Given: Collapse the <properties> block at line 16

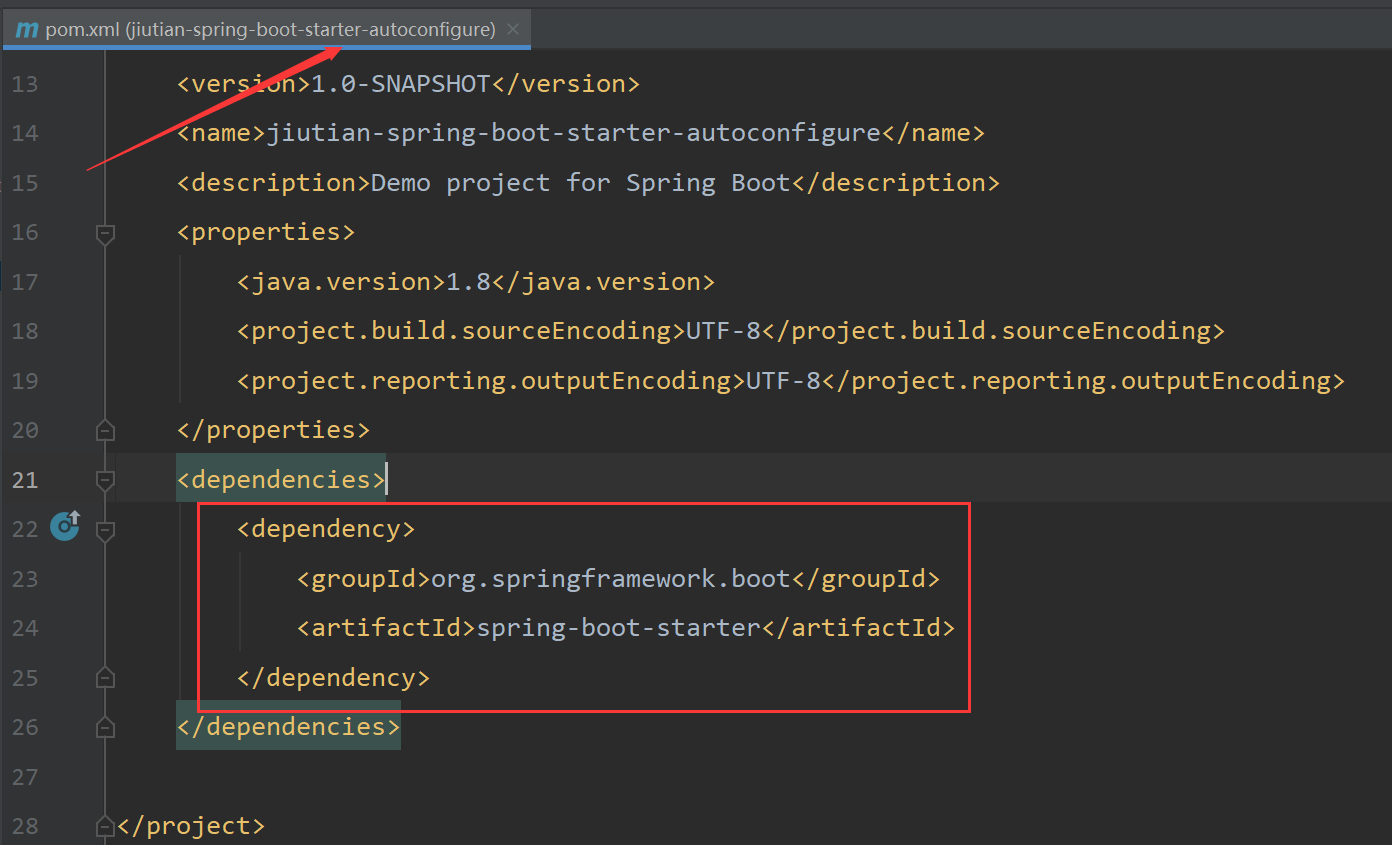Looking at the screenshot, I should [105, 233].
